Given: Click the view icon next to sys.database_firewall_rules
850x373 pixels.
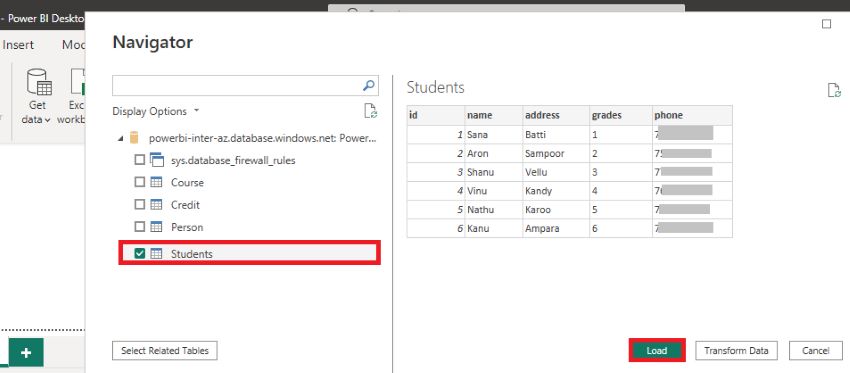Looking at the screenshot, I should pyautogui.click(x=157, y=160).
